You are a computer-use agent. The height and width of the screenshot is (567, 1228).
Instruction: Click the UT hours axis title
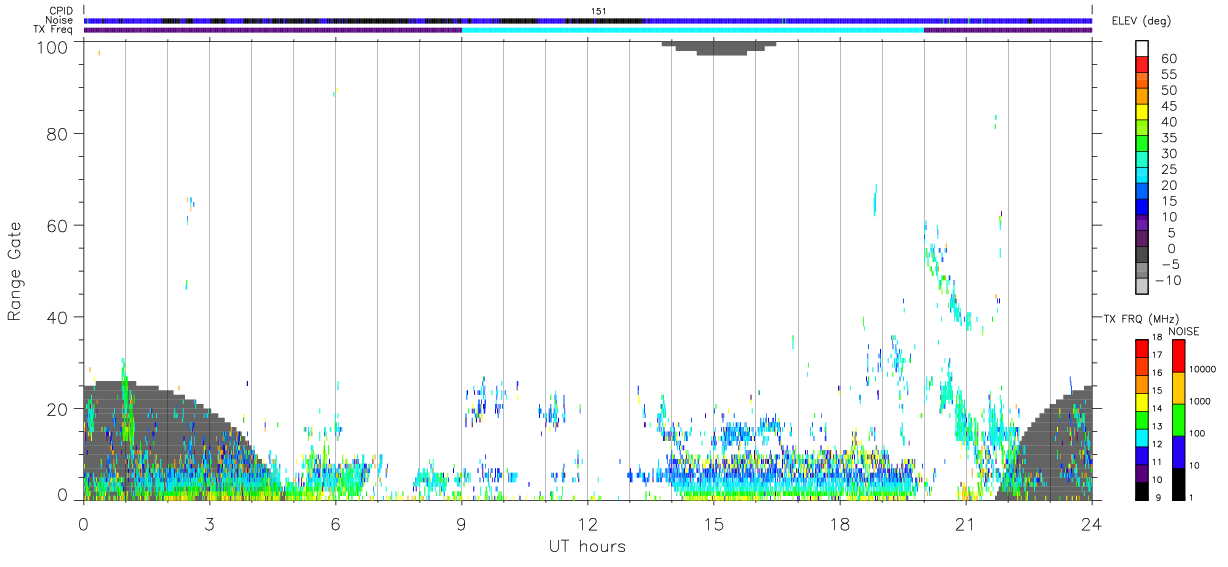[x=587, y=547]
